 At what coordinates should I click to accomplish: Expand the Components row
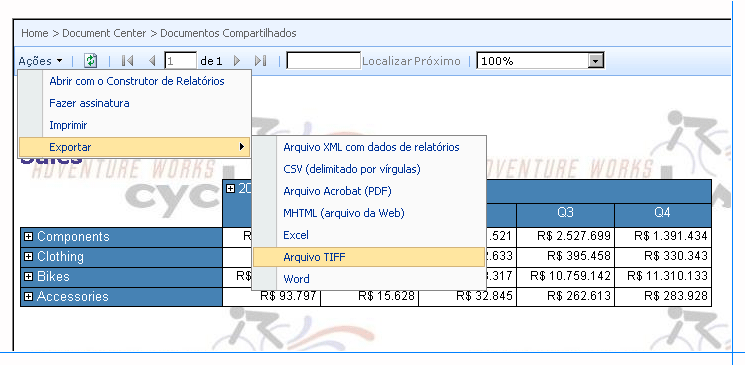(29, 237)
